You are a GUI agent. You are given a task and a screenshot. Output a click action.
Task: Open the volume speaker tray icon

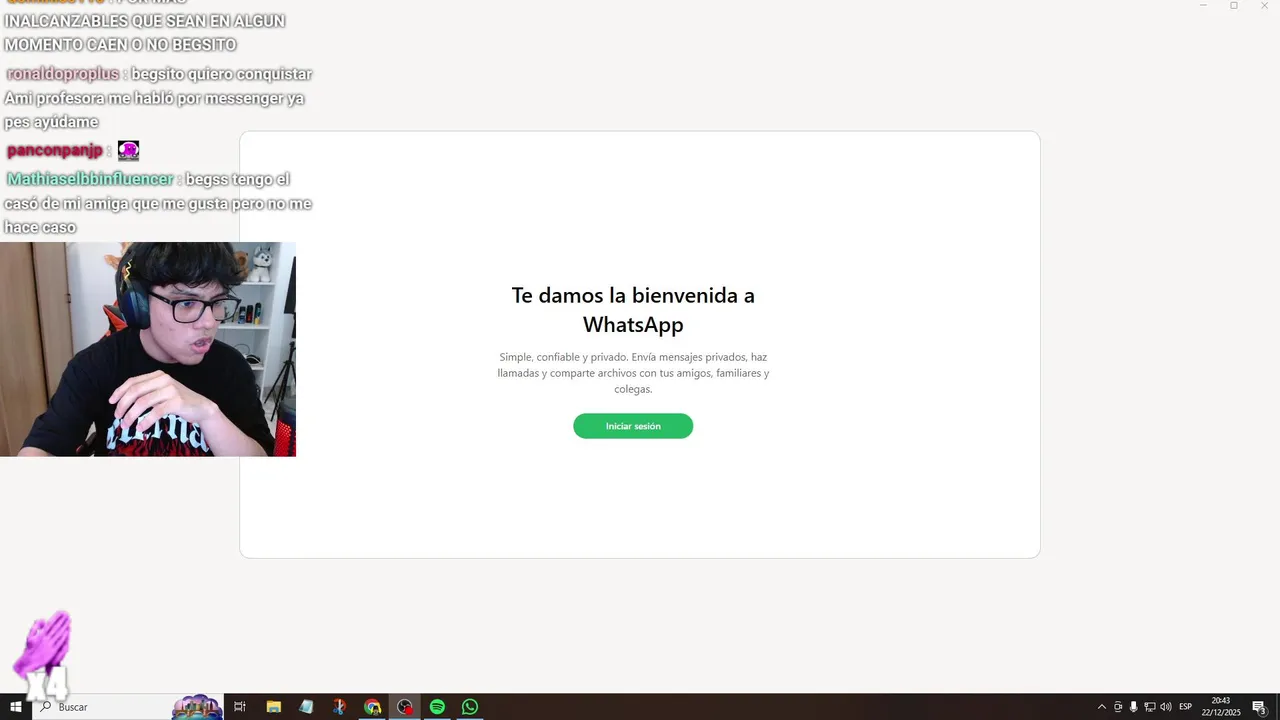tap(1165, 707)
